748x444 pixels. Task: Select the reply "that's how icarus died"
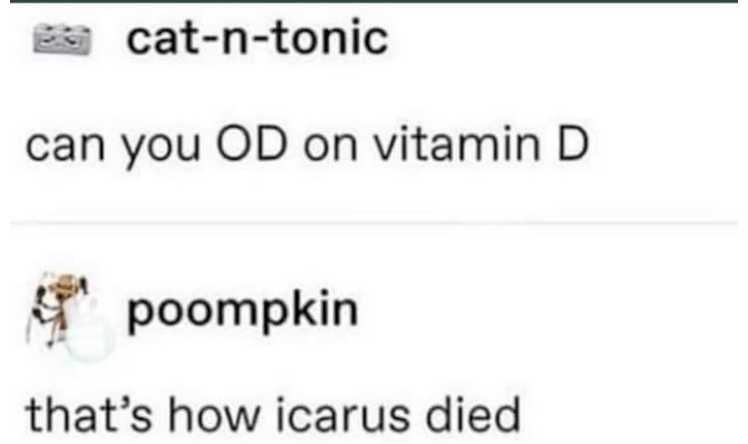[273, 415]
